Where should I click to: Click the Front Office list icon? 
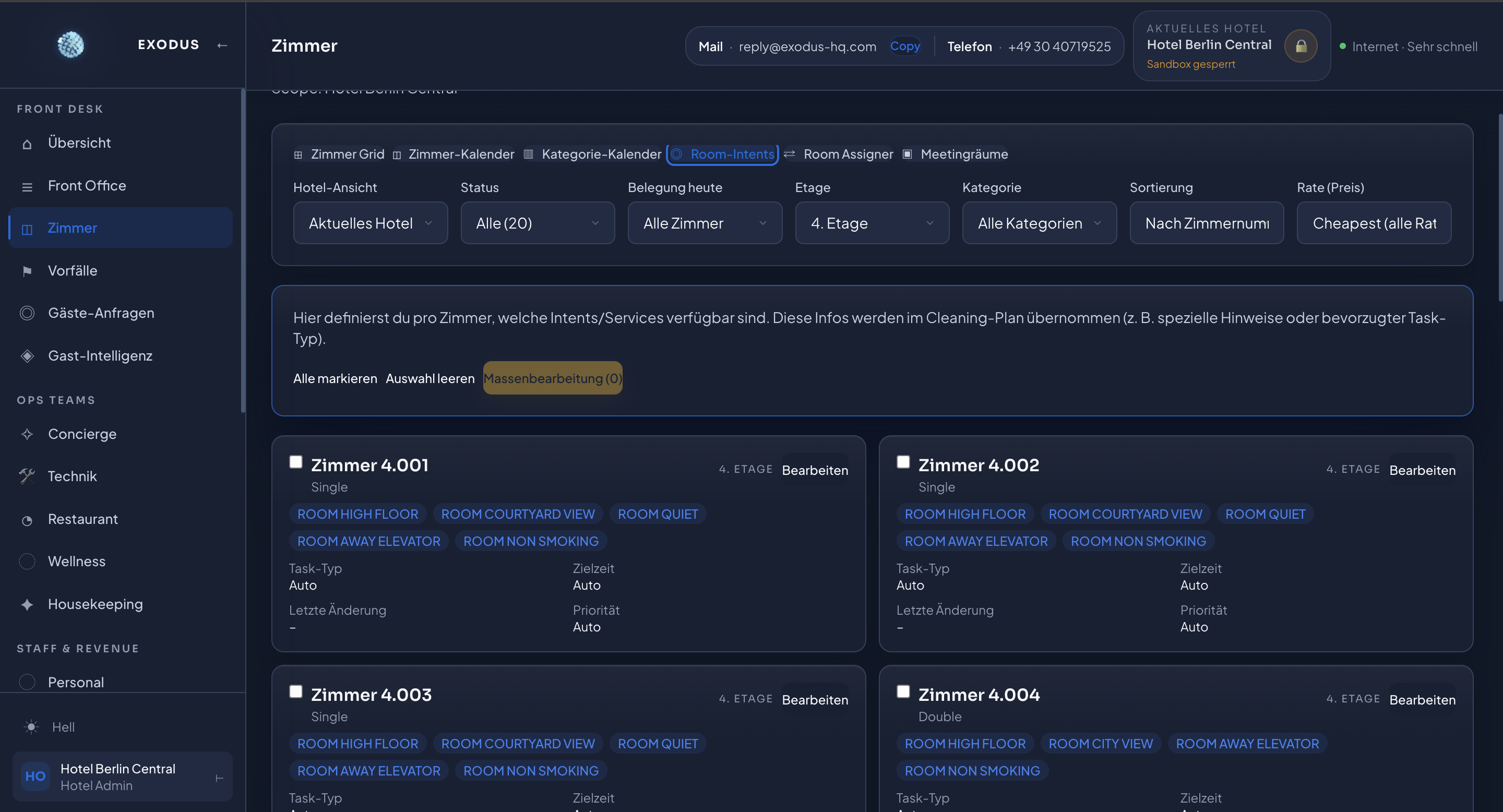[x=27, y=187]
